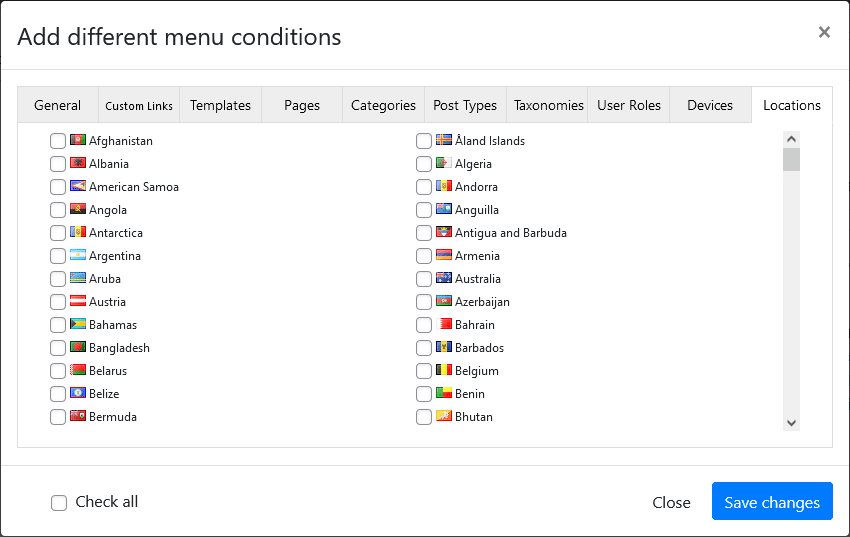Click the Belgium flag icon

tap(444, 371)
